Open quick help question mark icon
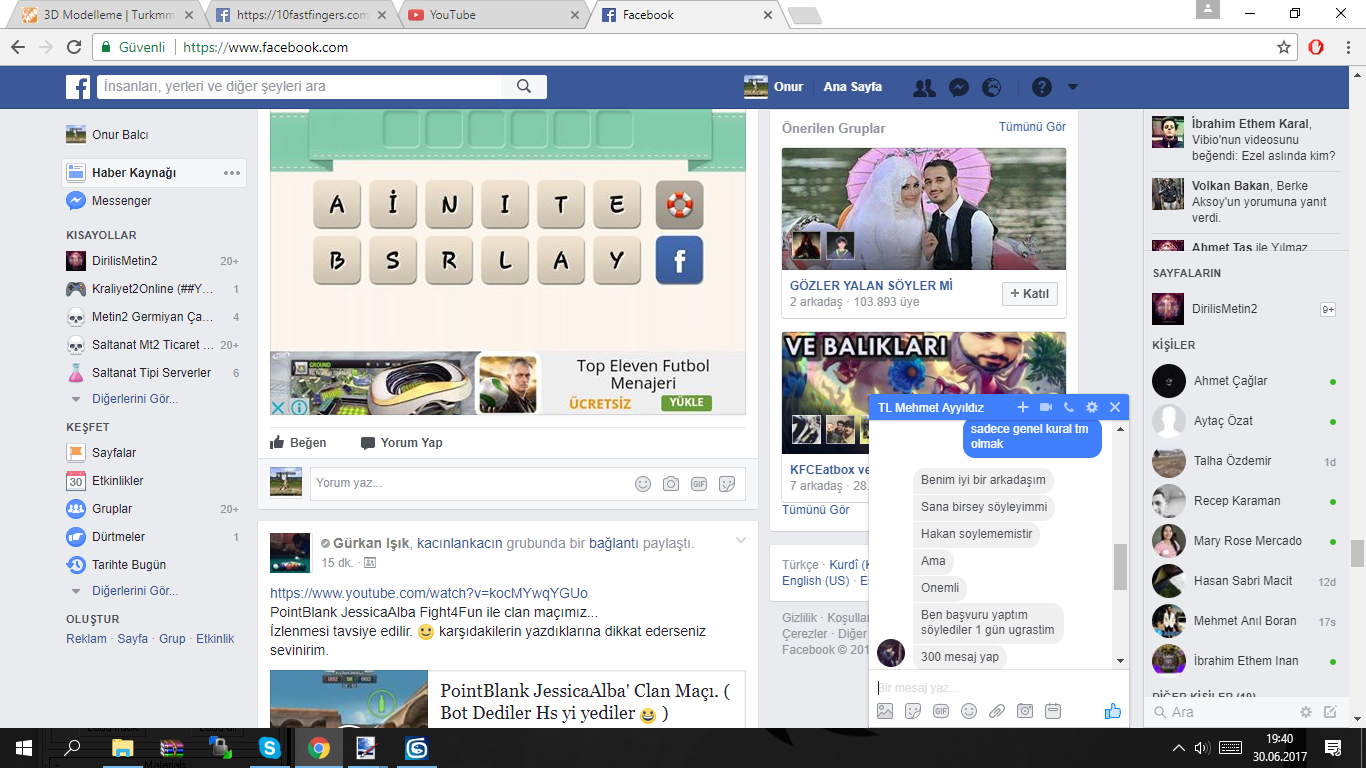The height and width of the screenshot is (768, 1366). click(x=1042, y=87)
